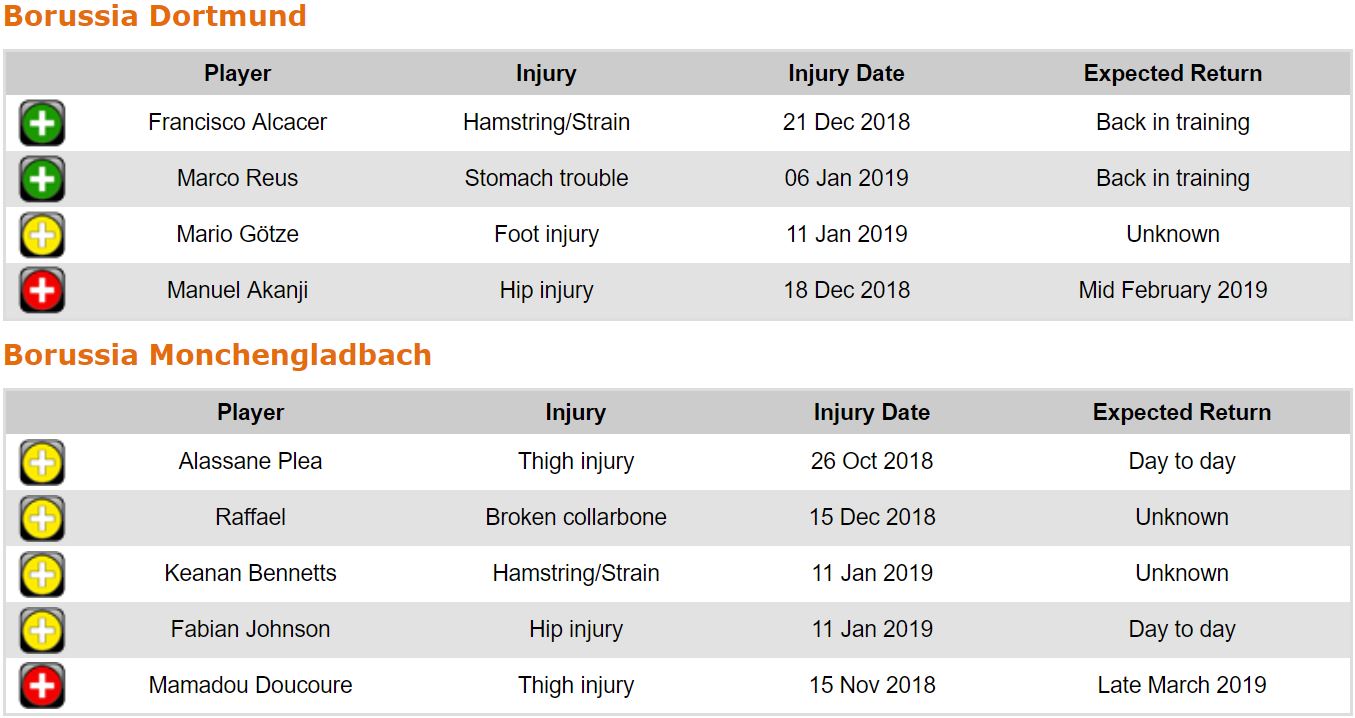Click green status icon beside Francisco Alcacer

click(42, 124)
